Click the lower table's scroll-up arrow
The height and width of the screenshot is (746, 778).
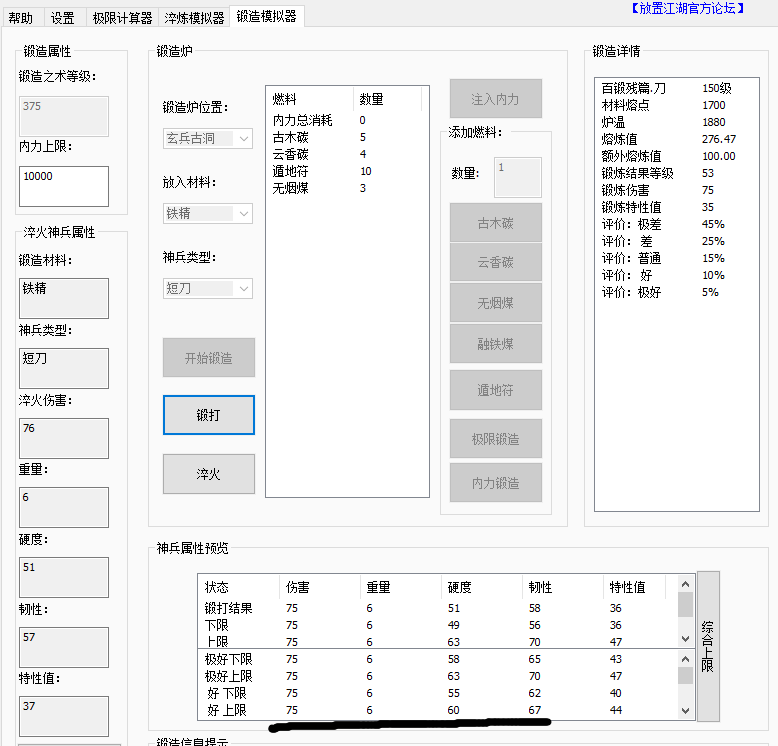coord(685,659)
